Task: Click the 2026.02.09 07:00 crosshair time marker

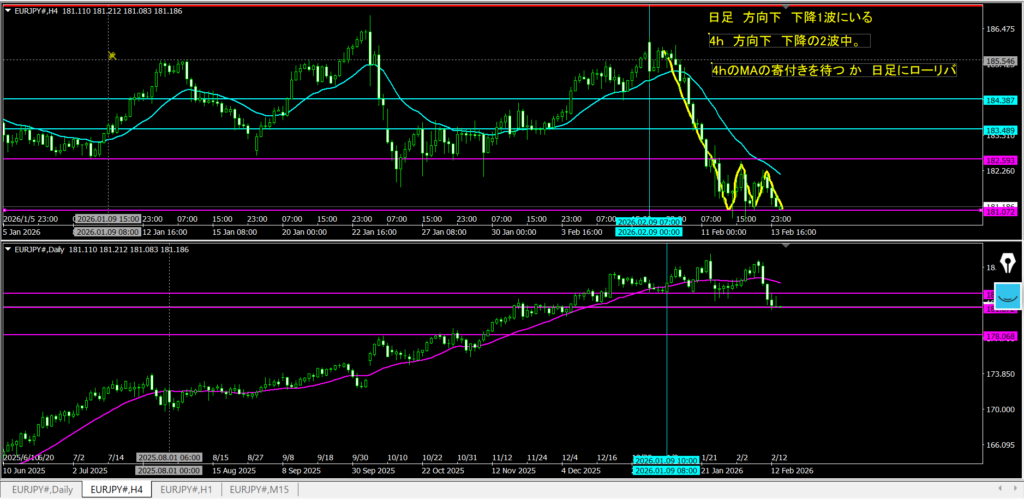Action: coord(649,220)
